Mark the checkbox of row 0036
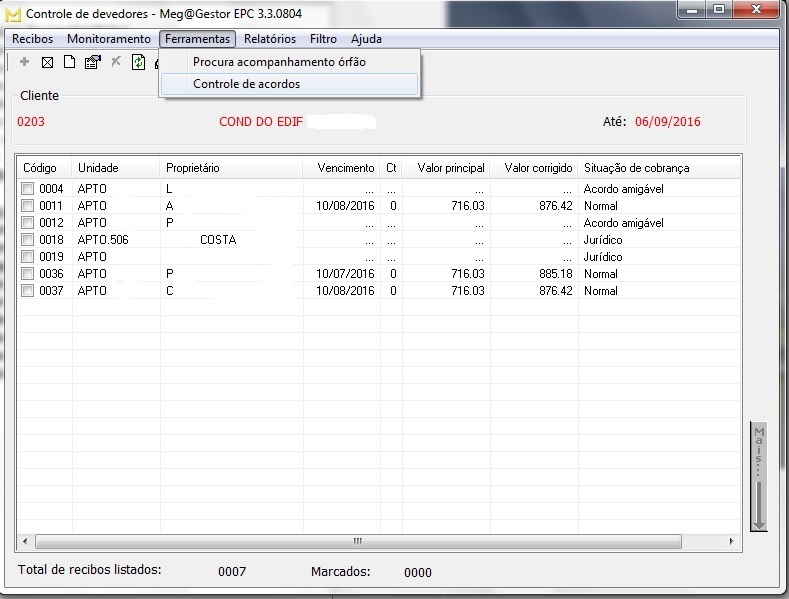Viewport: 789px width, 599px height. (x=28, y=274)
